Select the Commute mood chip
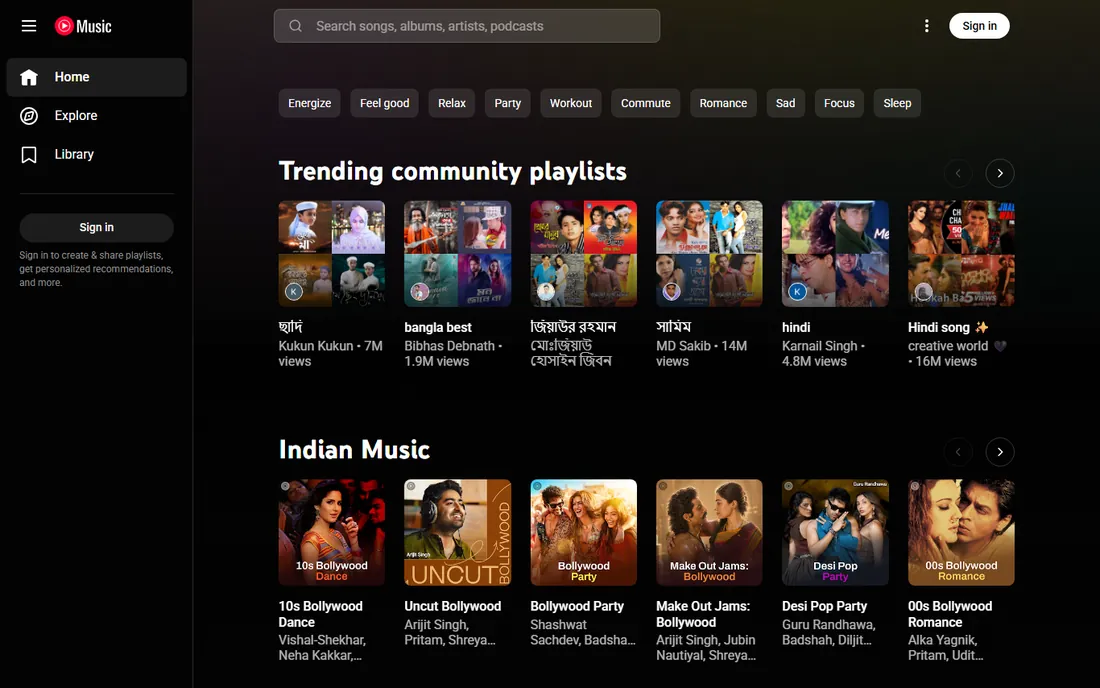Viewport: 1100px width, 688px height. click(645, 103)
